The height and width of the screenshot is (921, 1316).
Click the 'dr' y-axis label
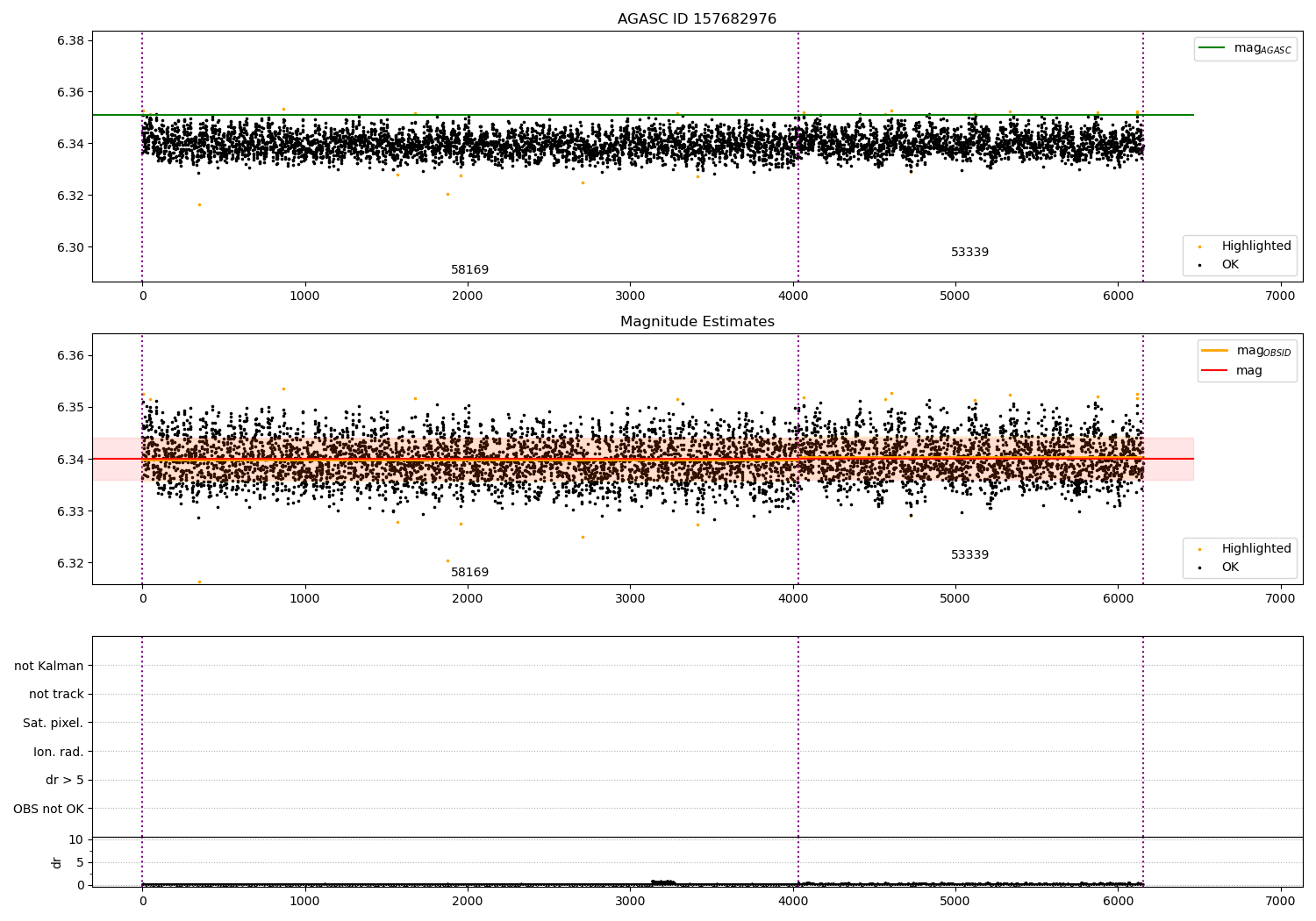point(57,862)
